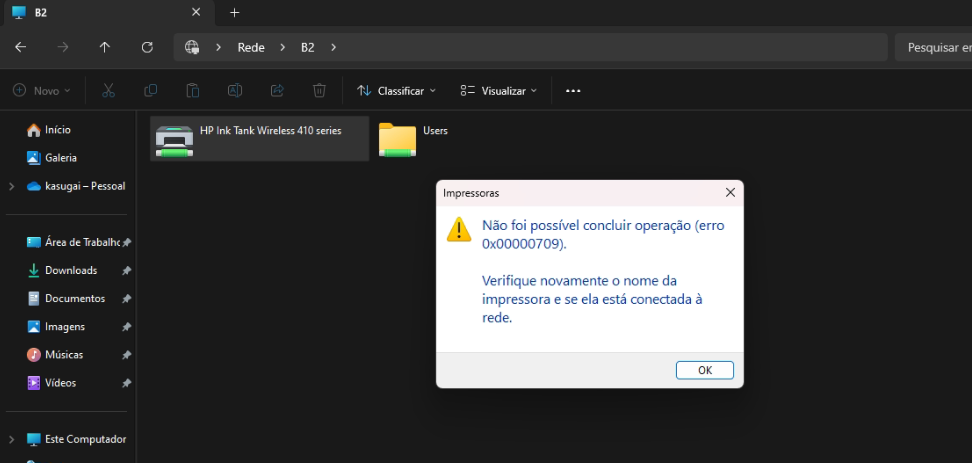Open the Users shared folder
This screenshot has width=972, height=463.
coord(414,139)
